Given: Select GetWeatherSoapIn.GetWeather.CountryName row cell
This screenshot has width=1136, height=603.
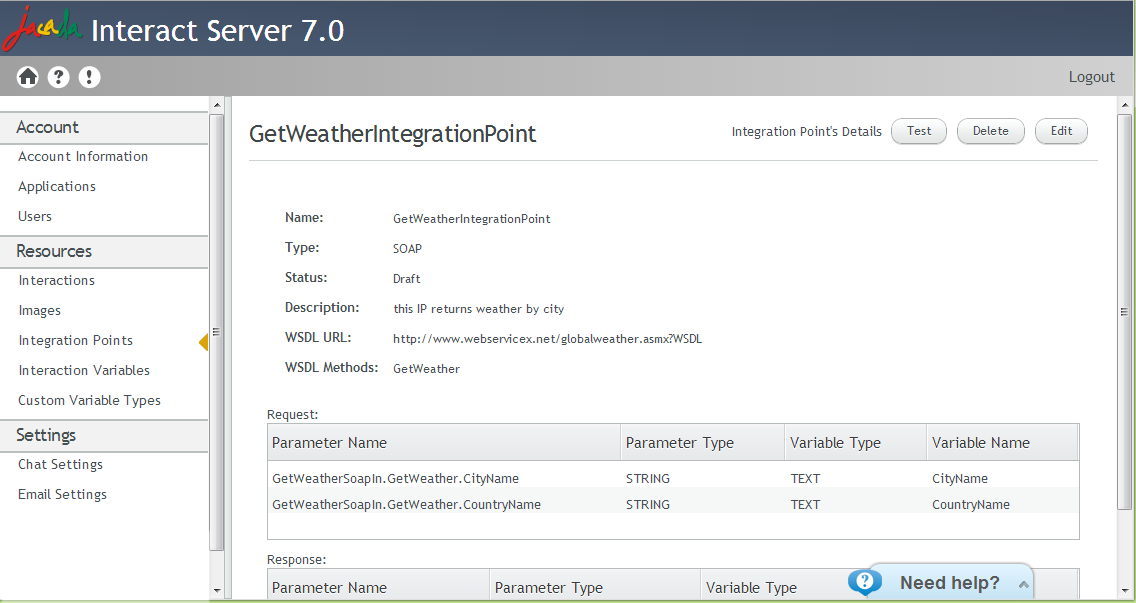Looking at the screenshot, I should tap(406, 504).
